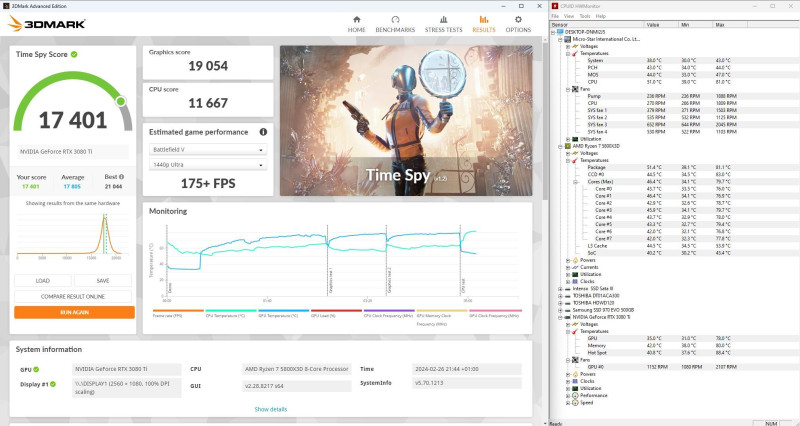Click the Max column header in HWMonitor
800x426 pixels.
point(730,24)
